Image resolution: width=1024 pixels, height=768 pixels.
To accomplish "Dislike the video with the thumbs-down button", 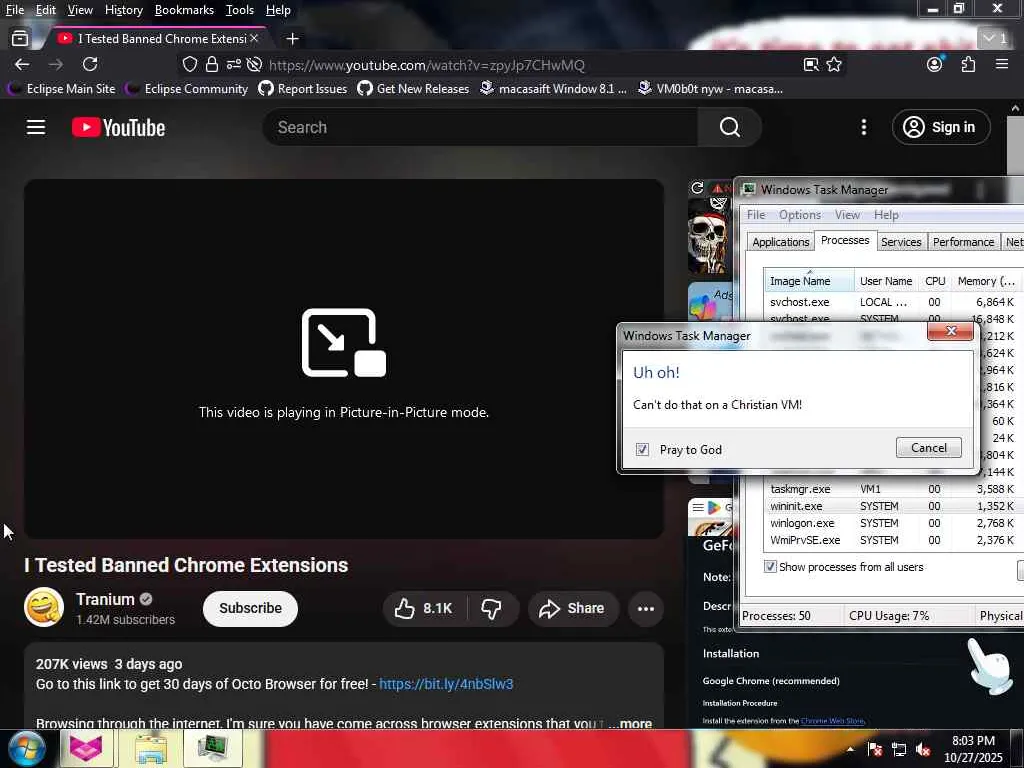I will click(491, 609).
